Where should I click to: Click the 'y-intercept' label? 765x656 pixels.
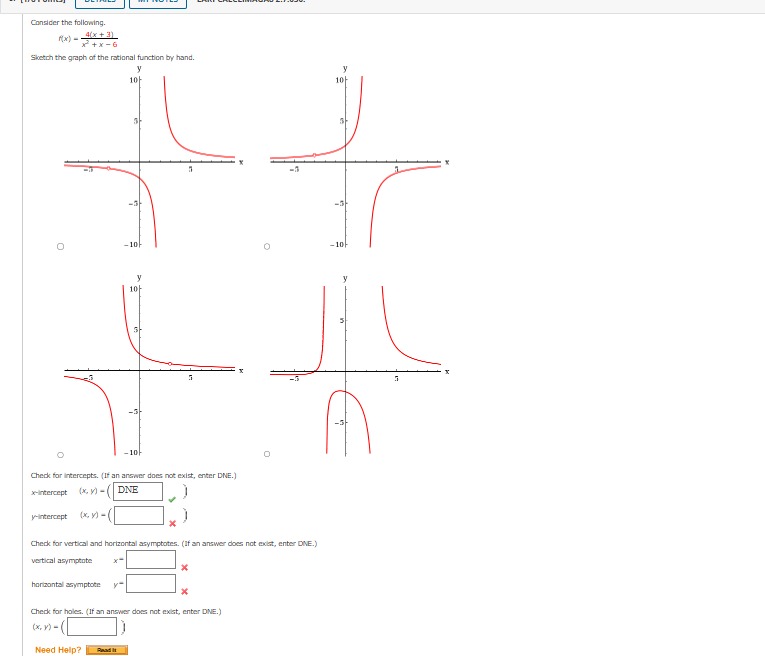pyautogui.click(x=49, y=517)
